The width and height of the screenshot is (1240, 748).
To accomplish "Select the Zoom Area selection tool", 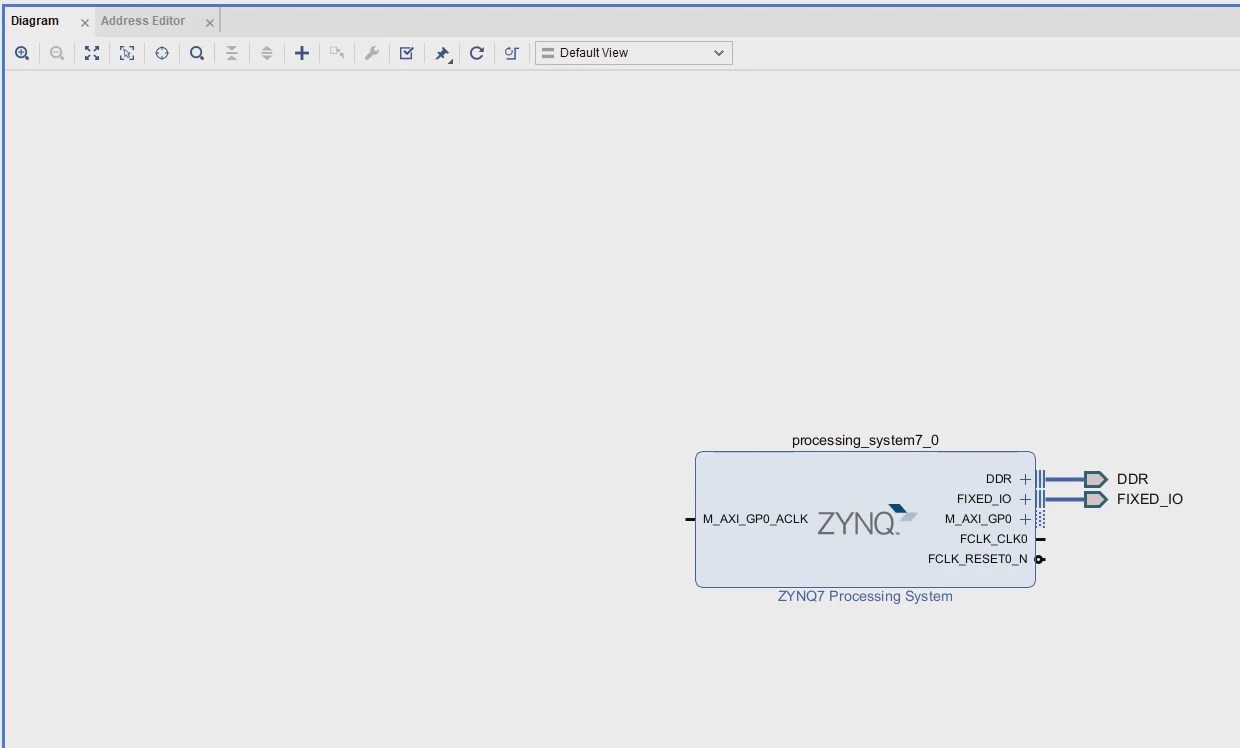I will click(x=127, y=53).
